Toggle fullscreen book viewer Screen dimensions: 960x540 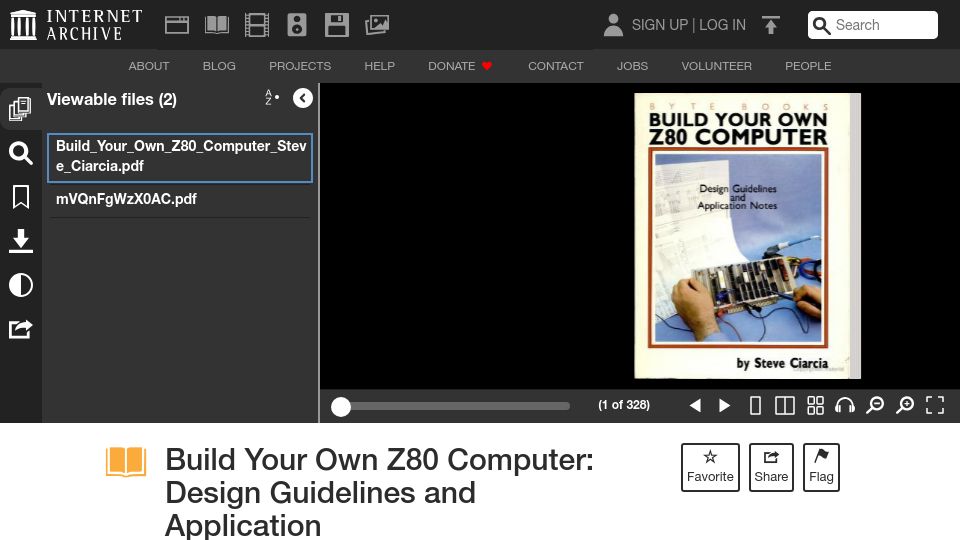(935, 405)
